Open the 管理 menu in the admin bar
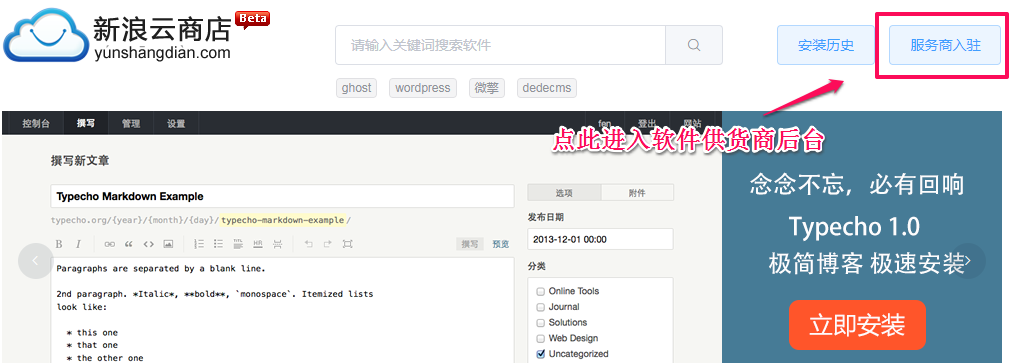This screenshot has width=1011, height=363. click(131, 124)
